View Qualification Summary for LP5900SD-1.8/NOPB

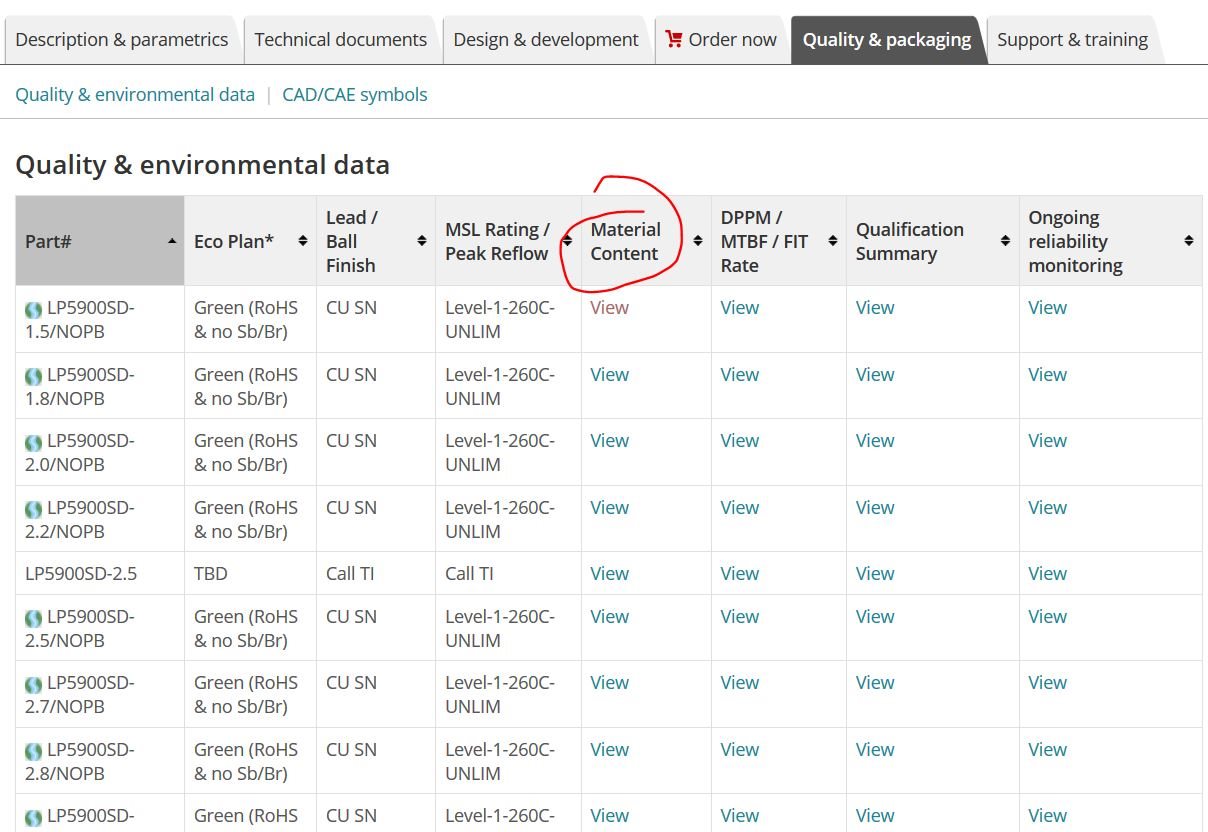point(875,375)
